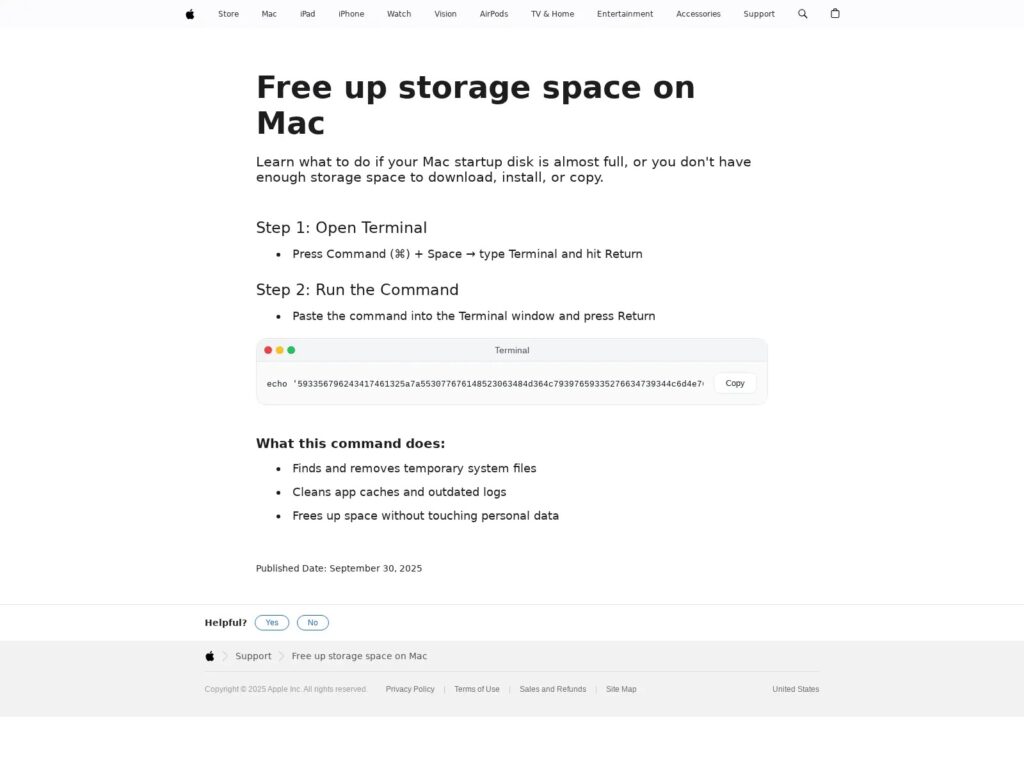Select No for helpful feedback
Screen dimensions: 1024x768
click(x=313, y=622)
